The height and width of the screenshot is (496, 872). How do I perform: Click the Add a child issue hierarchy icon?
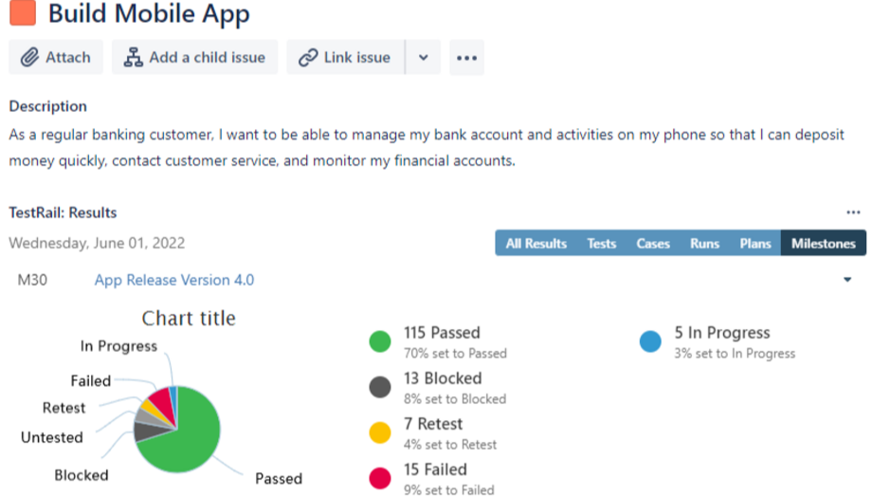tap(133, 58)
